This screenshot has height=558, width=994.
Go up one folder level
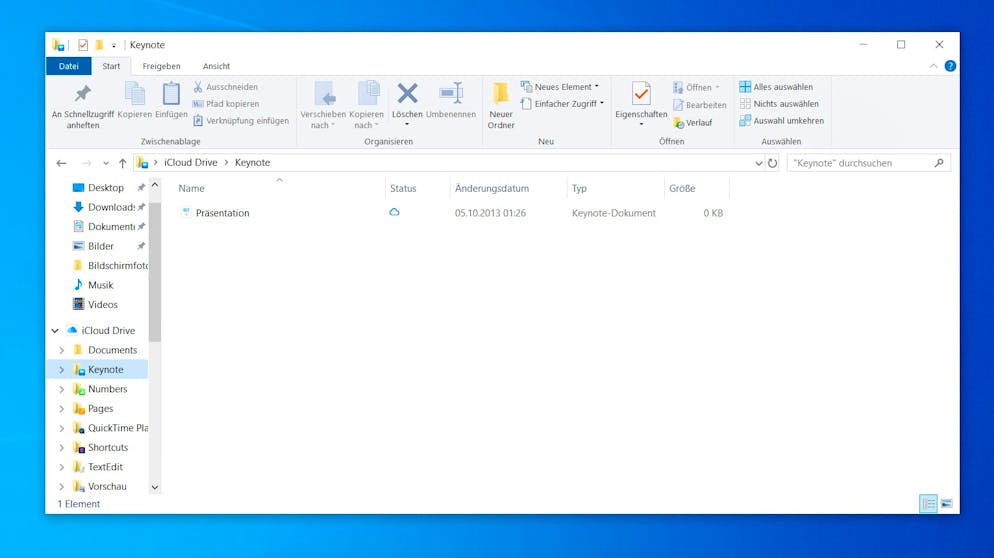pyautogui.click(x=122, y=163)
